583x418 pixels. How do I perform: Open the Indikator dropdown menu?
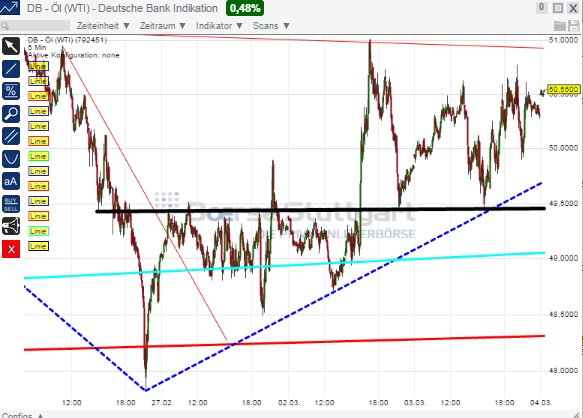(219, 26)
